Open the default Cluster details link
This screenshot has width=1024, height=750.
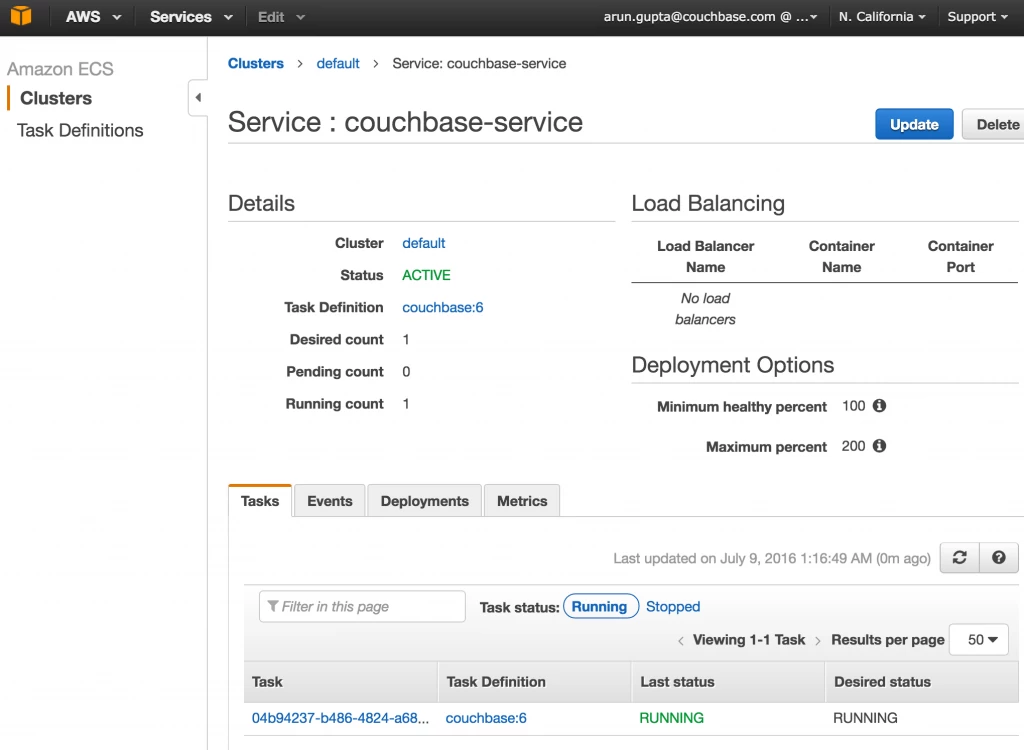point(424,243)
